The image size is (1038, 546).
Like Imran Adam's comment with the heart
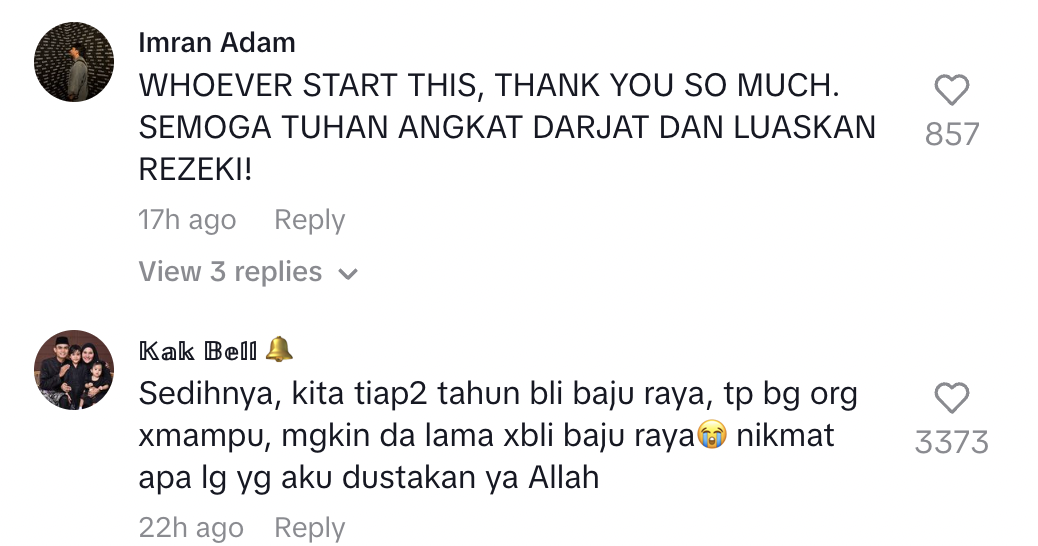coord(951,90)
